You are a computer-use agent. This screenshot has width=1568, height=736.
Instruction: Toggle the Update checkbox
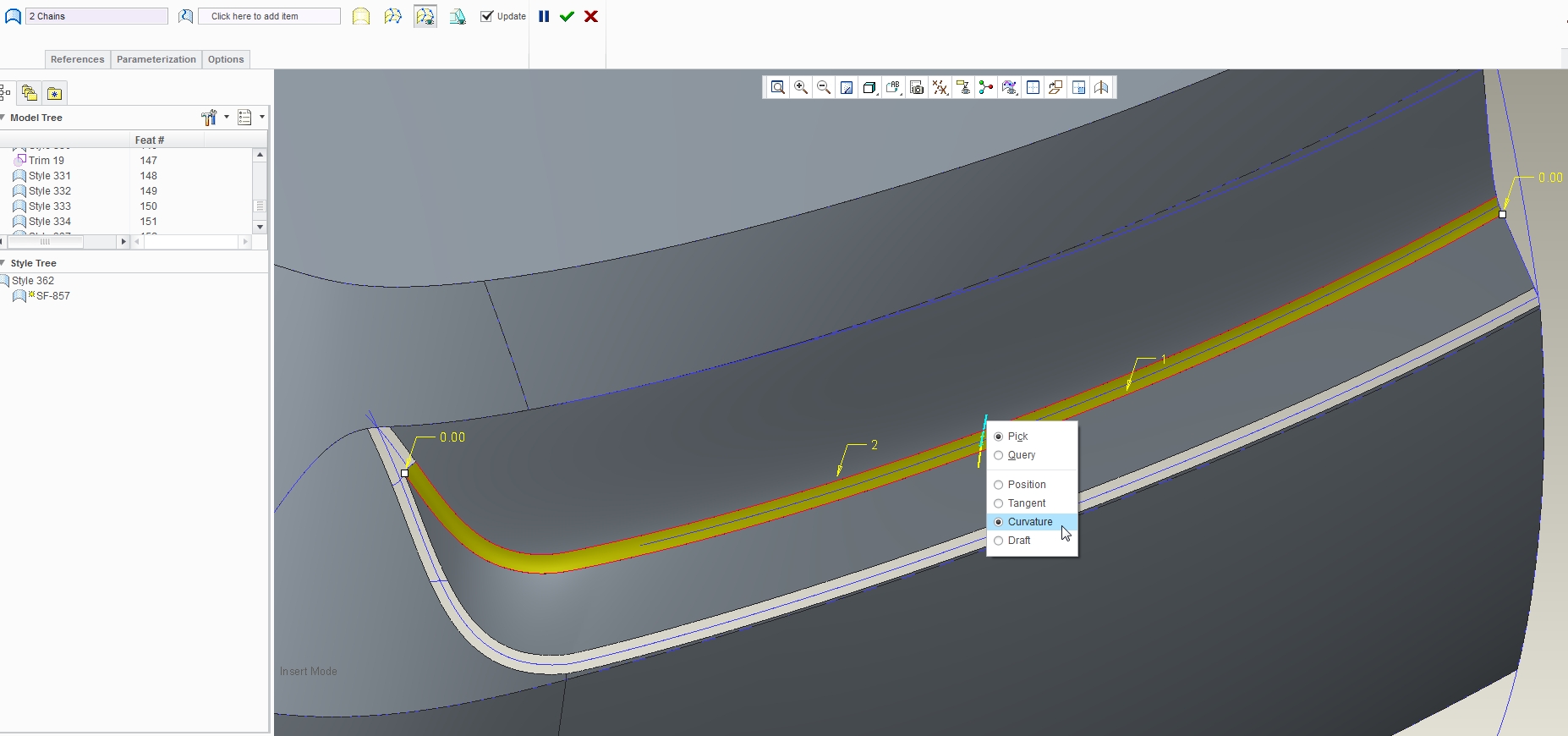coord(486,16)
